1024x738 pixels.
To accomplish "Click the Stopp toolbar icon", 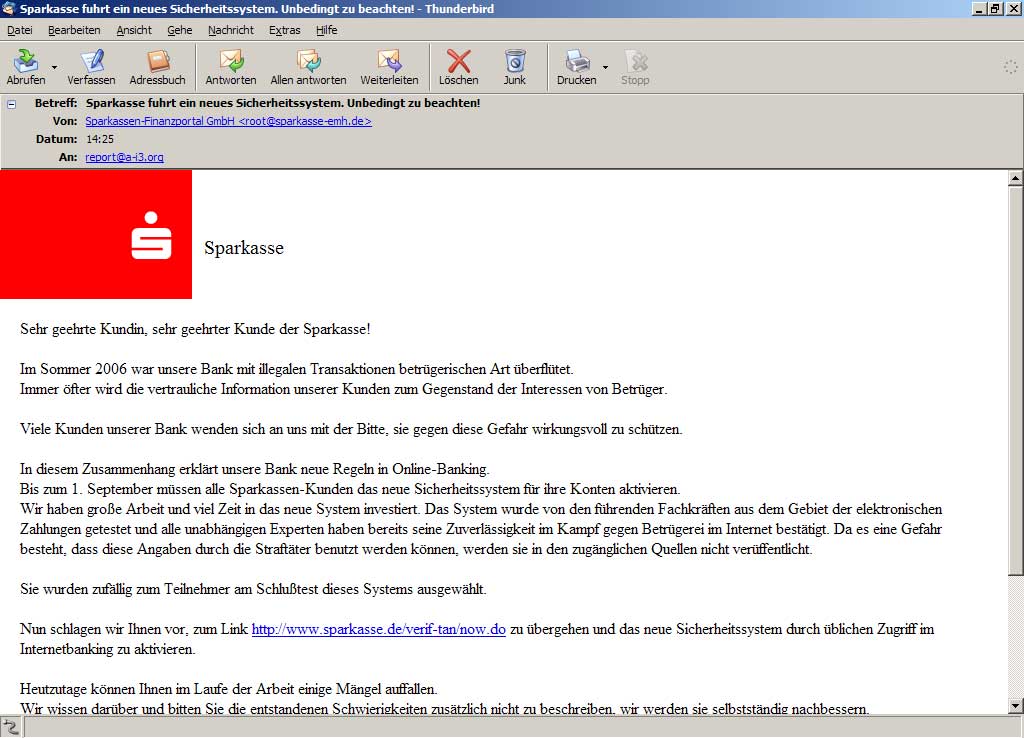I will pyautogui.click(x=635, y=61).
